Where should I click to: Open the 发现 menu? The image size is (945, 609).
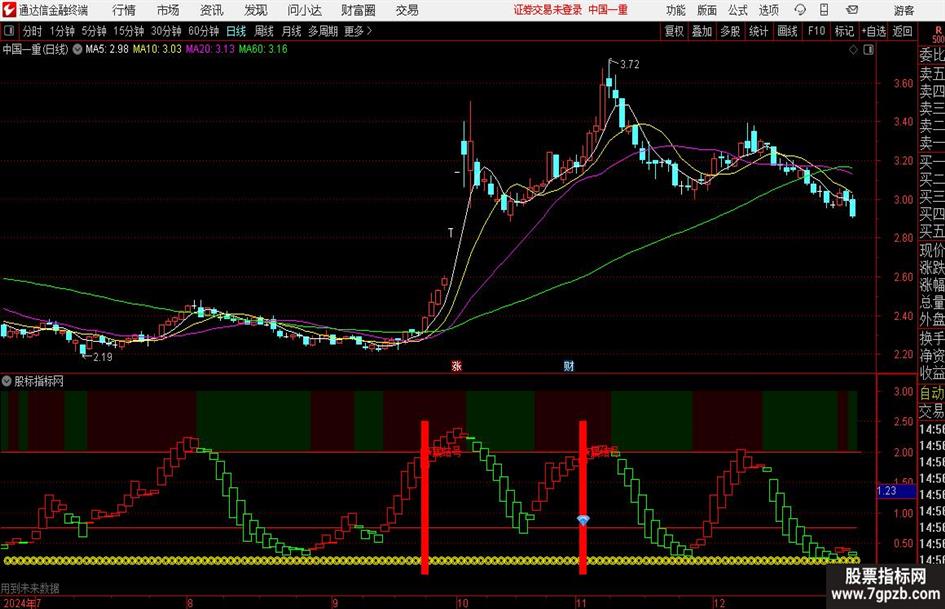256,10
